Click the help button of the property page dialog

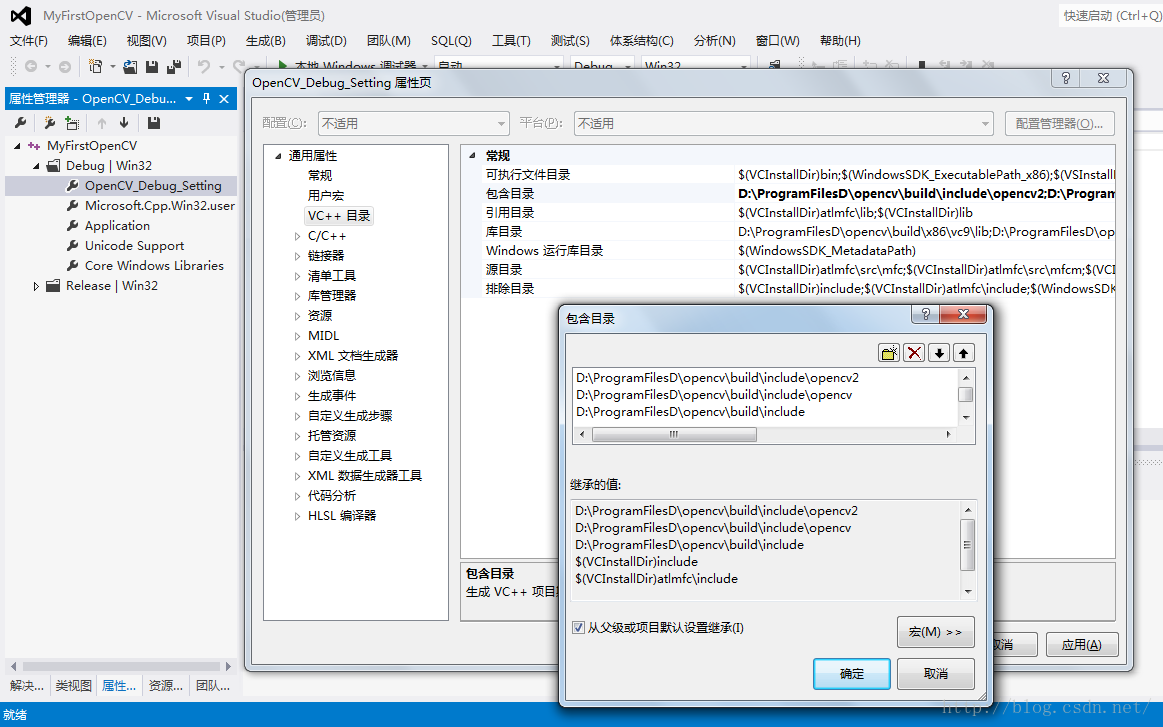click(1066, 78)
